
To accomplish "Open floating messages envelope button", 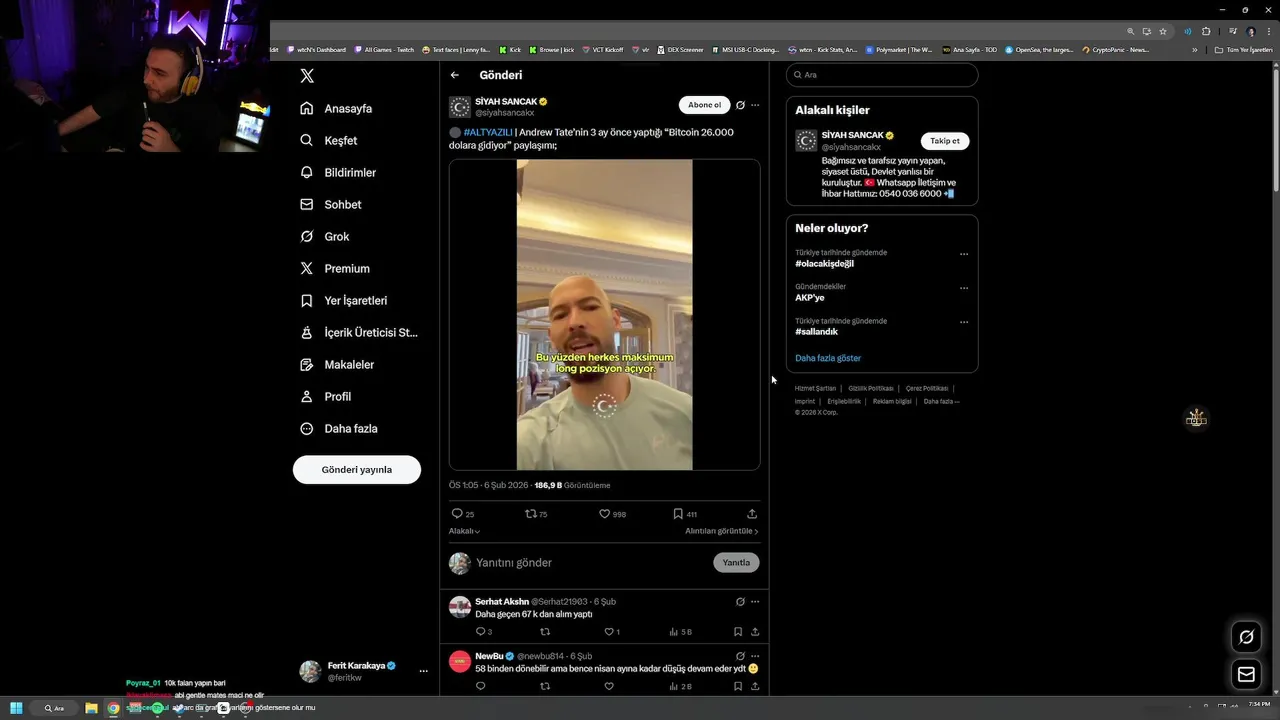I will coord(1246,675).
